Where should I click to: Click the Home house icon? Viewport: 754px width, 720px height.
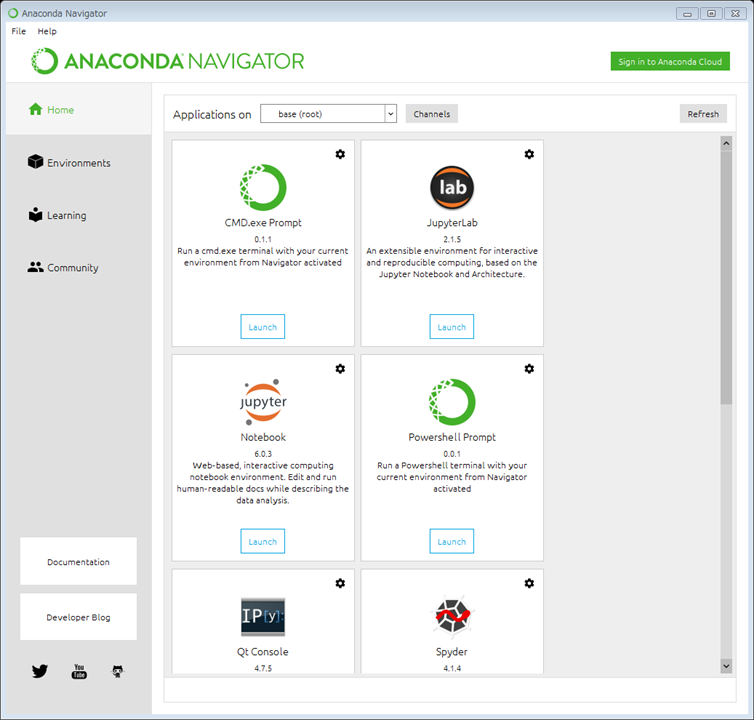pyautogui.click(x=36, y=109)
